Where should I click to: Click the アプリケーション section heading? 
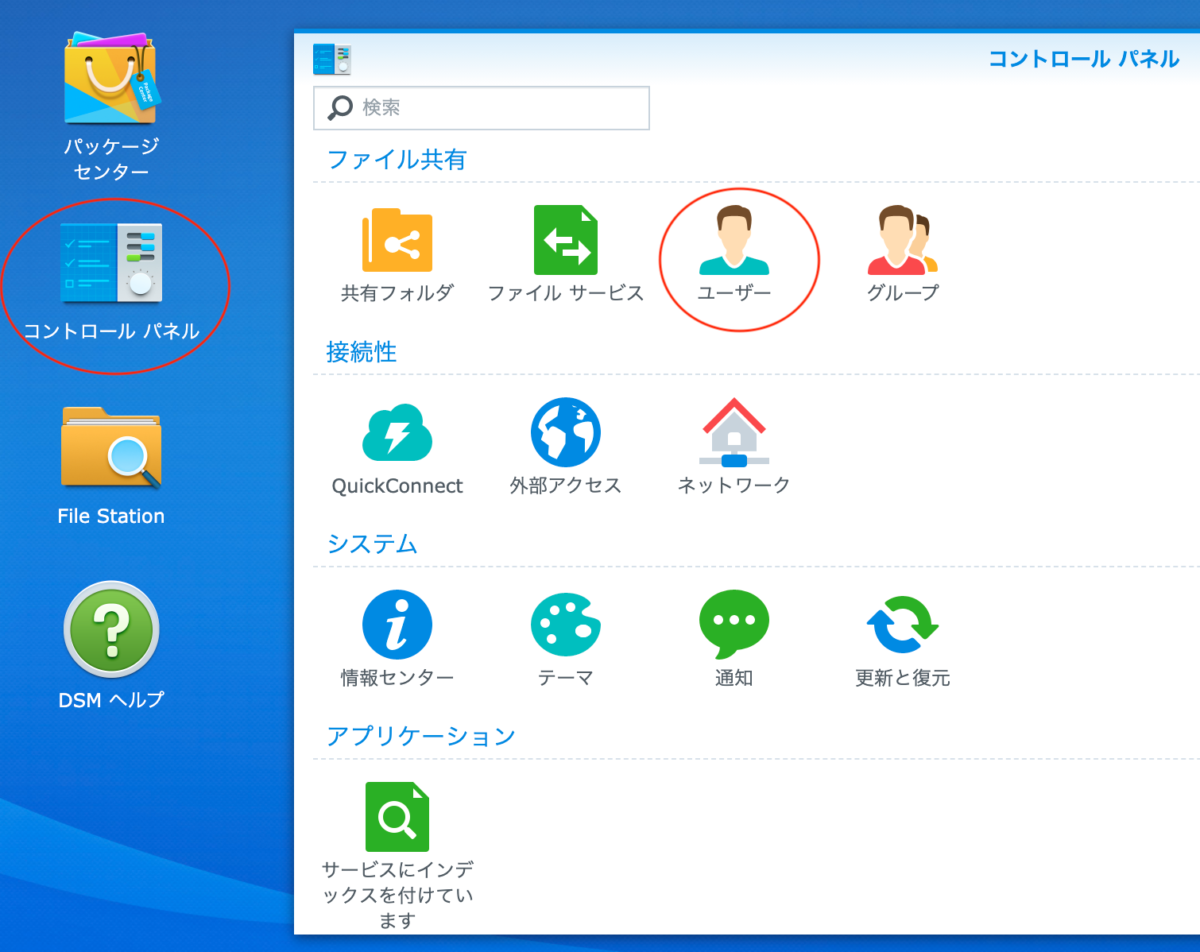click(421, 736)
